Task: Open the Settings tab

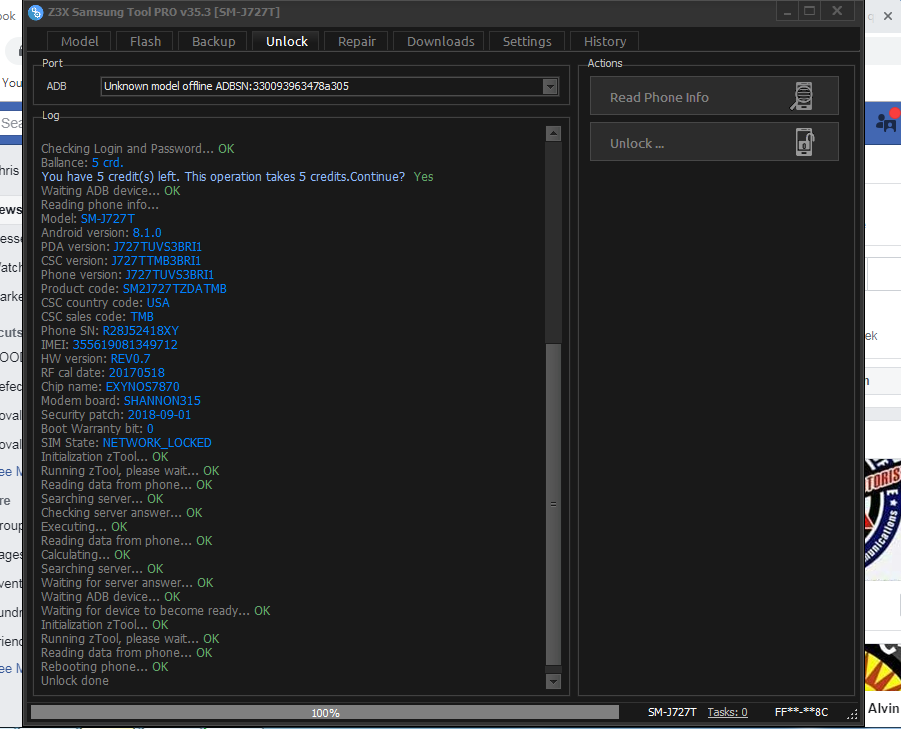Action: coord(527,41)
